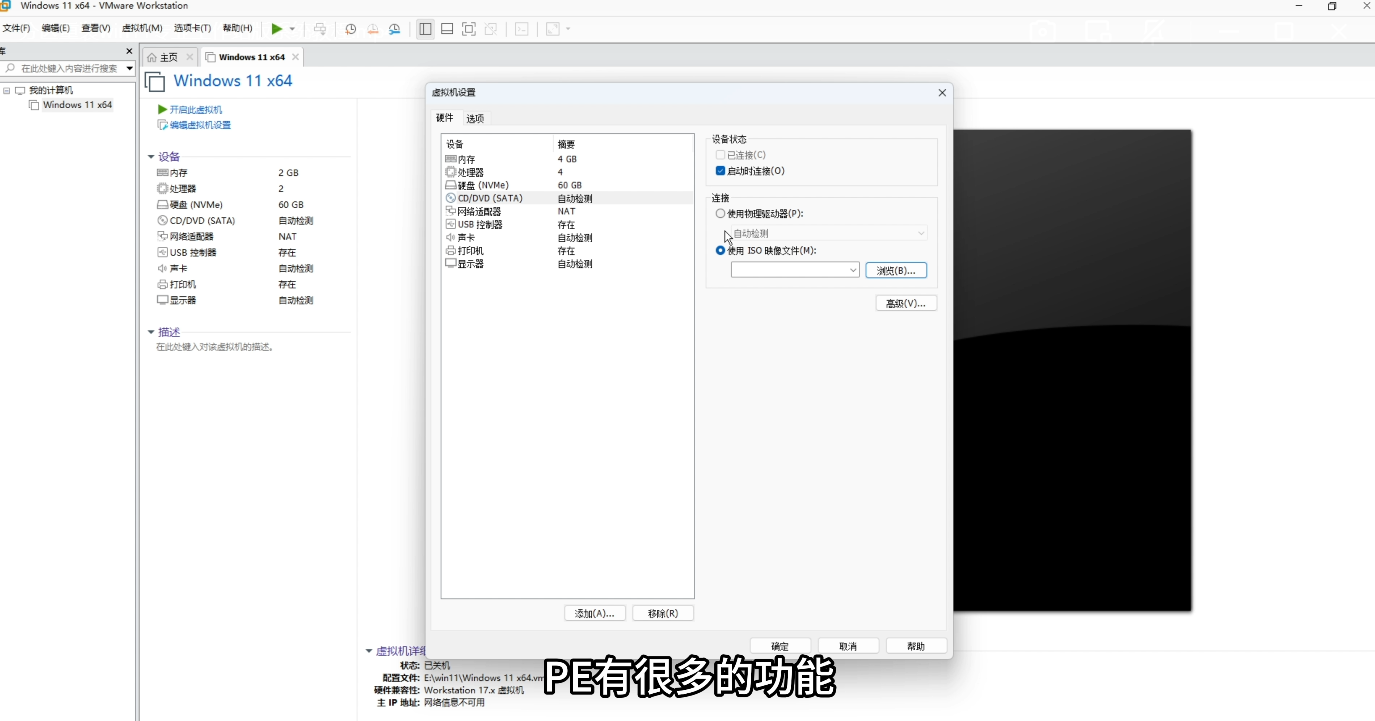Screen dimensions: 1375x721
Task: Select 显示器 row in settings list
Action: click(x=567, y=264)
